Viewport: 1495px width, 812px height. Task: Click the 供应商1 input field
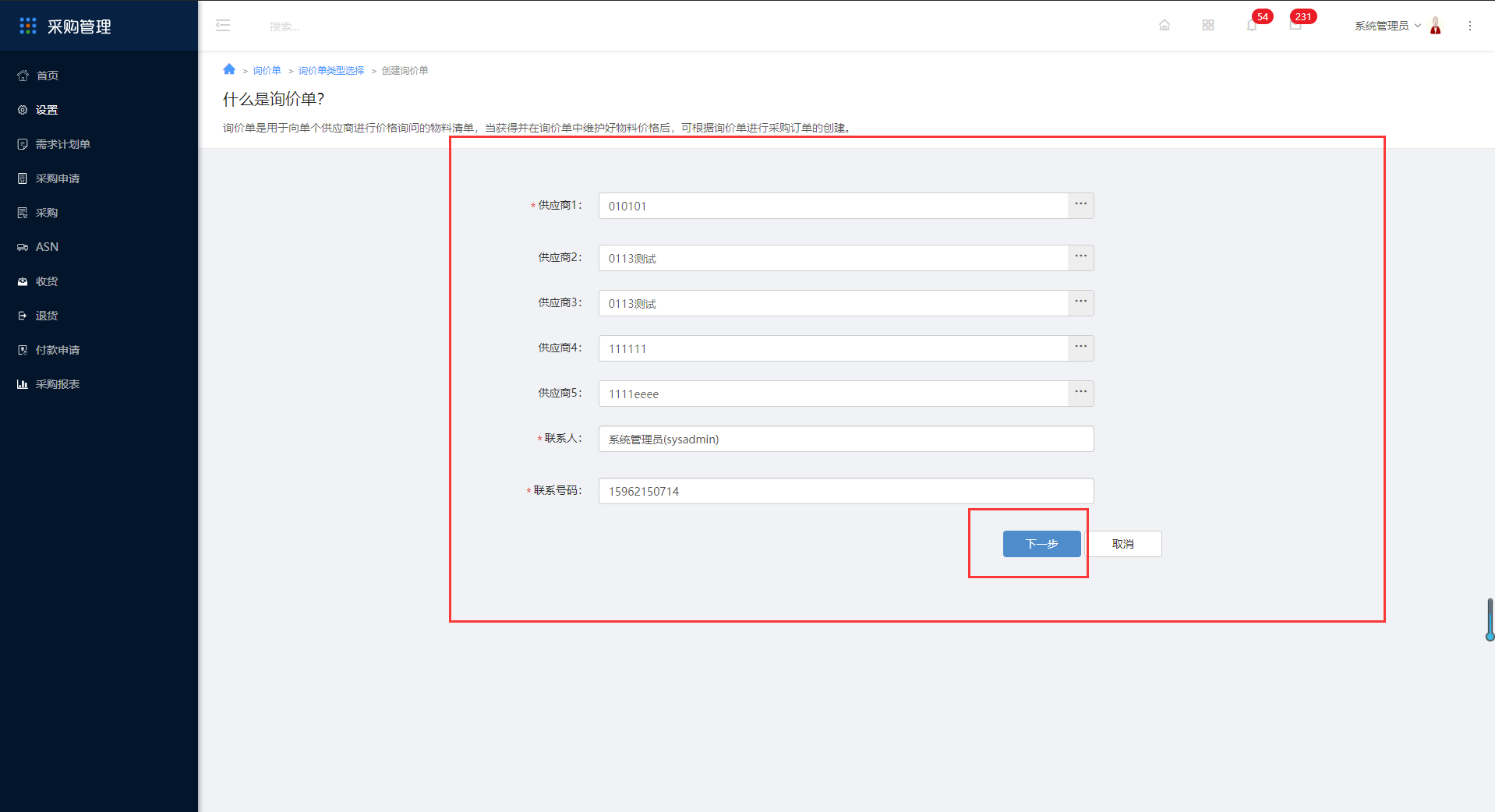click(833, 206)
